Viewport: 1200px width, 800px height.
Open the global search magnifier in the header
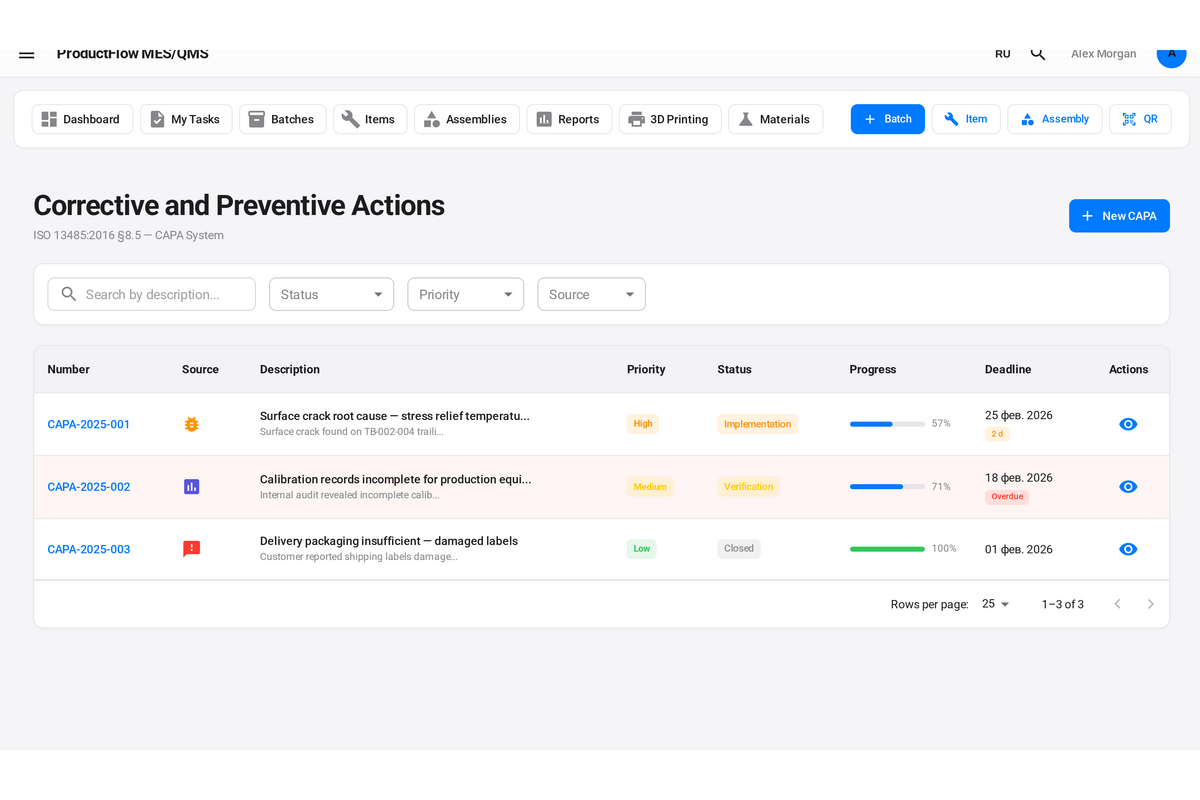pos(1037,53)
